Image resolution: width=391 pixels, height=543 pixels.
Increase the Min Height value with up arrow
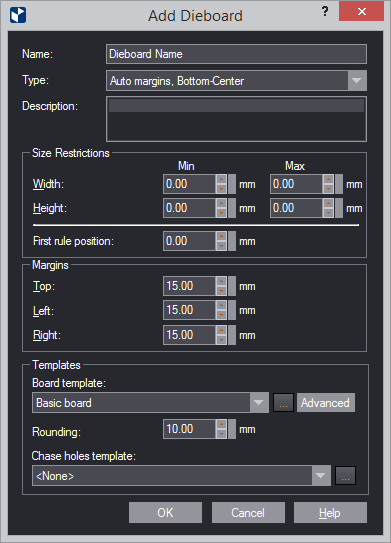221,203
